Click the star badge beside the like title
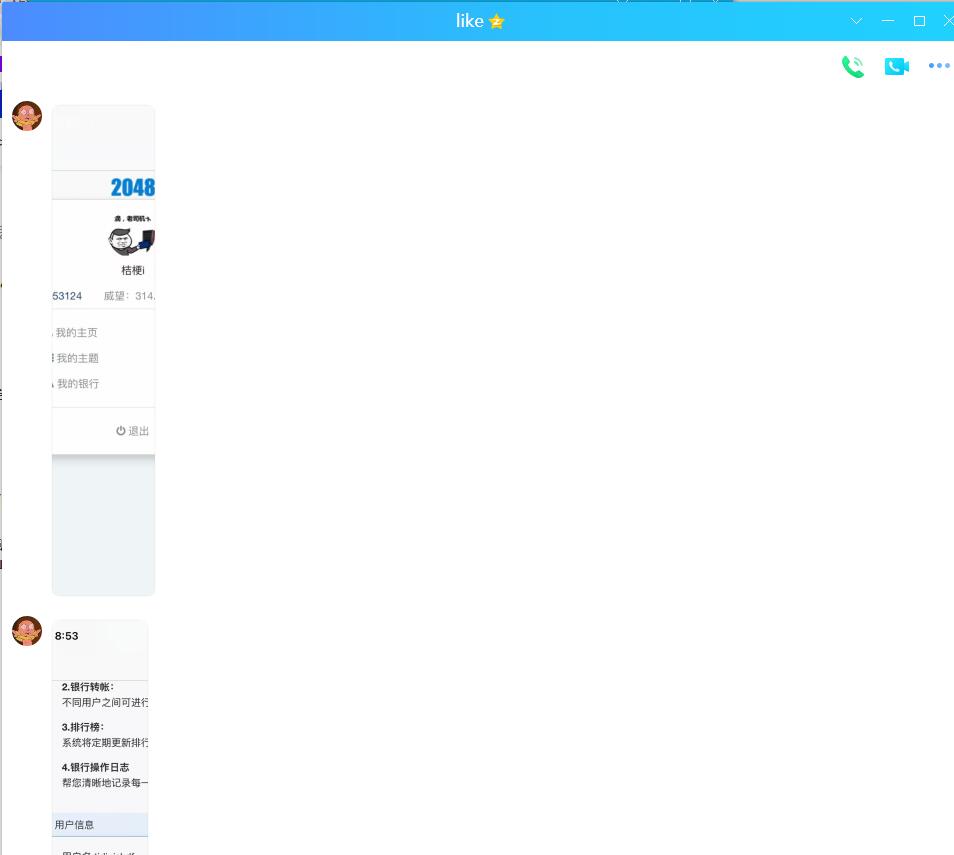Viewport: 954px width, 855px height. [497, 21]
